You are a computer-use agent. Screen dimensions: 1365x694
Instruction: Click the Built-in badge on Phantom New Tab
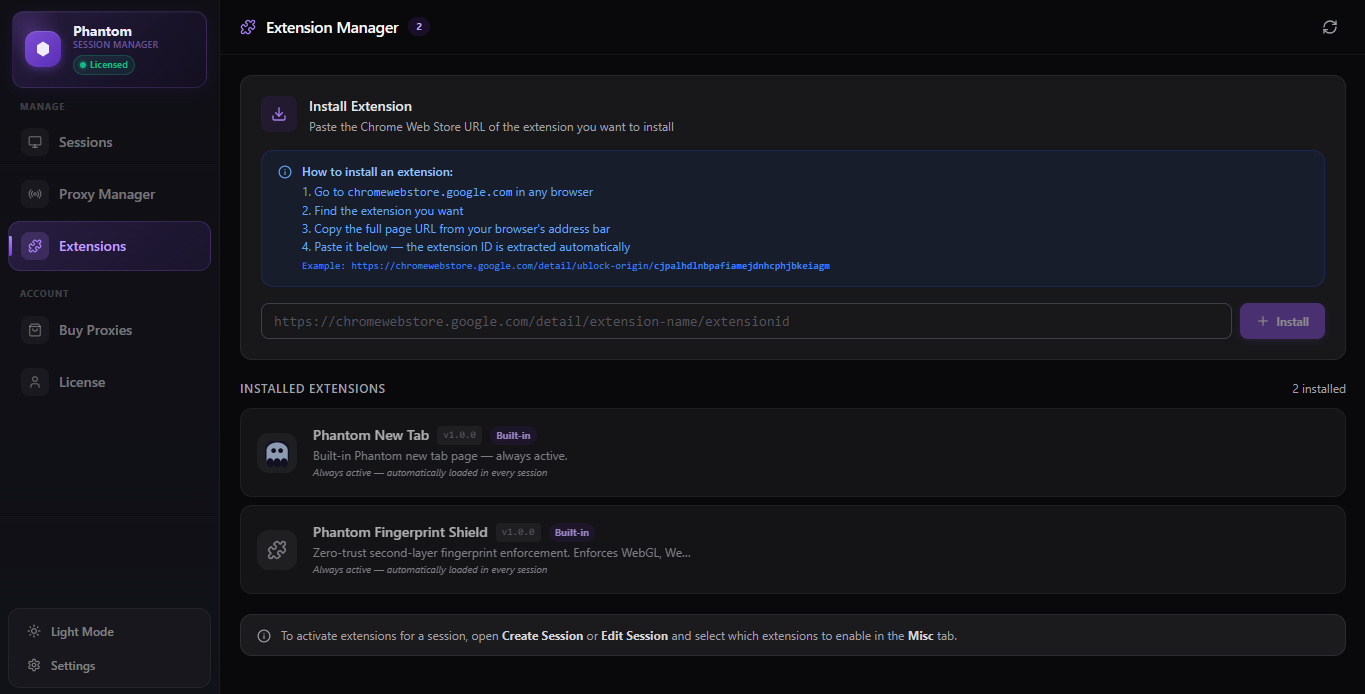point(513,435)
